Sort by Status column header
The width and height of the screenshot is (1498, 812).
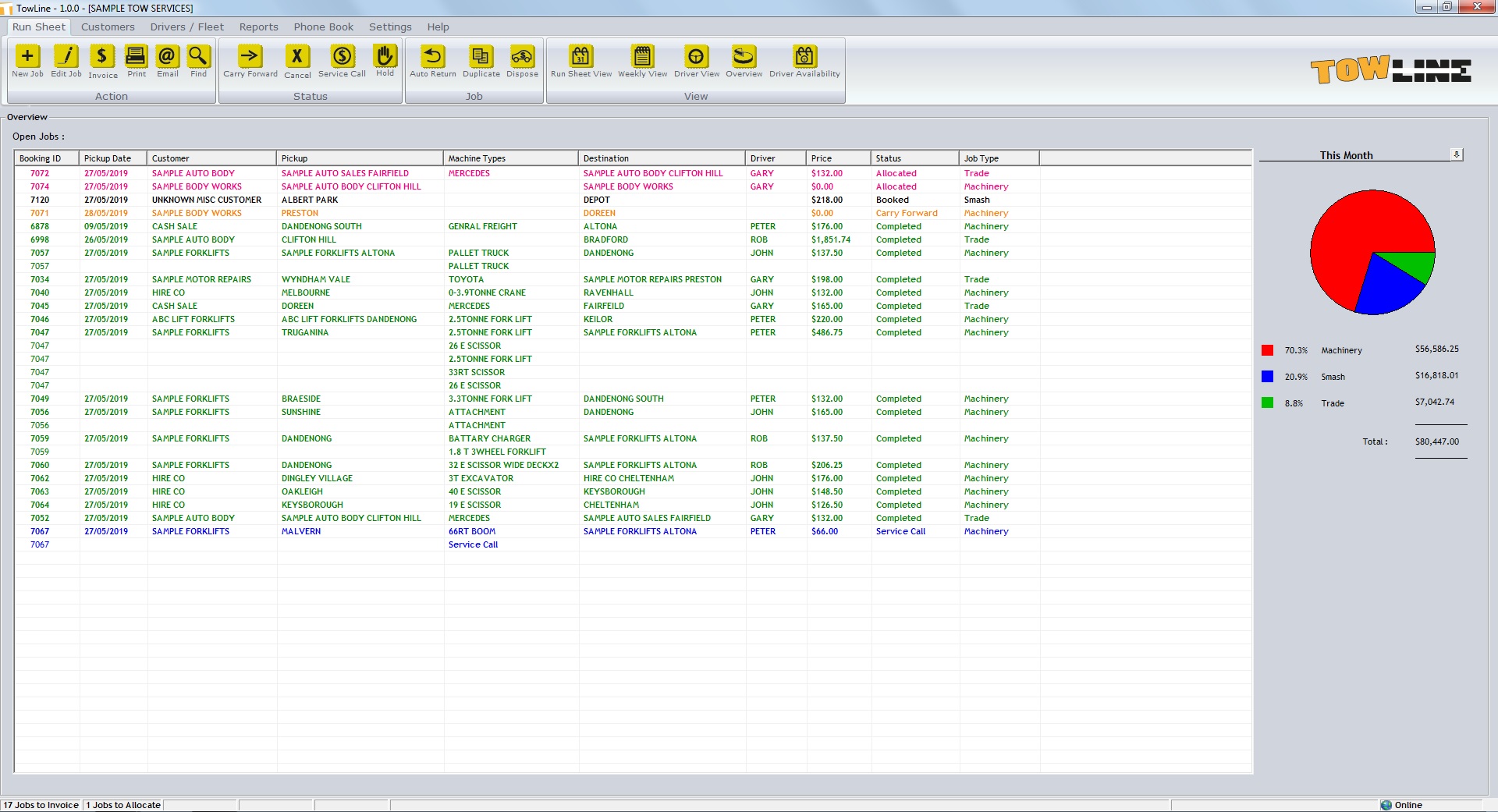[x=915, y=158]
